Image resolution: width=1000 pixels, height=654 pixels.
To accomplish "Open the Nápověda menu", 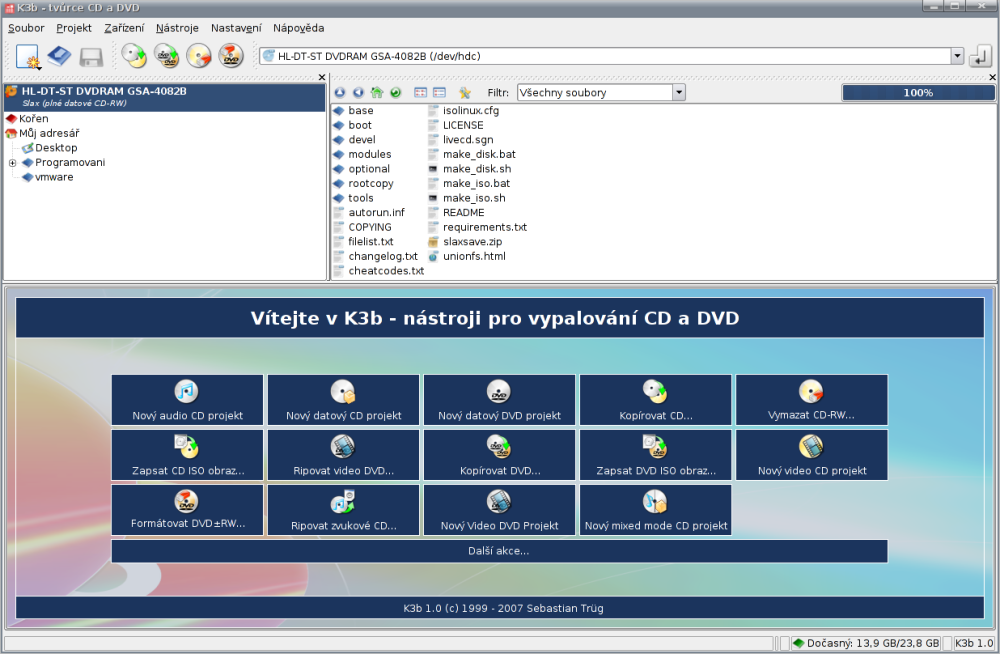I will point(298,28).
